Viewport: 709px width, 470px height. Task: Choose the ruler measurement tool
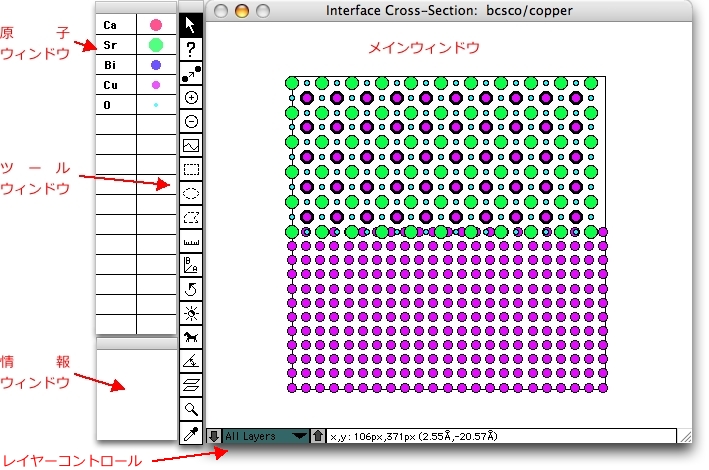pos(191,240)
